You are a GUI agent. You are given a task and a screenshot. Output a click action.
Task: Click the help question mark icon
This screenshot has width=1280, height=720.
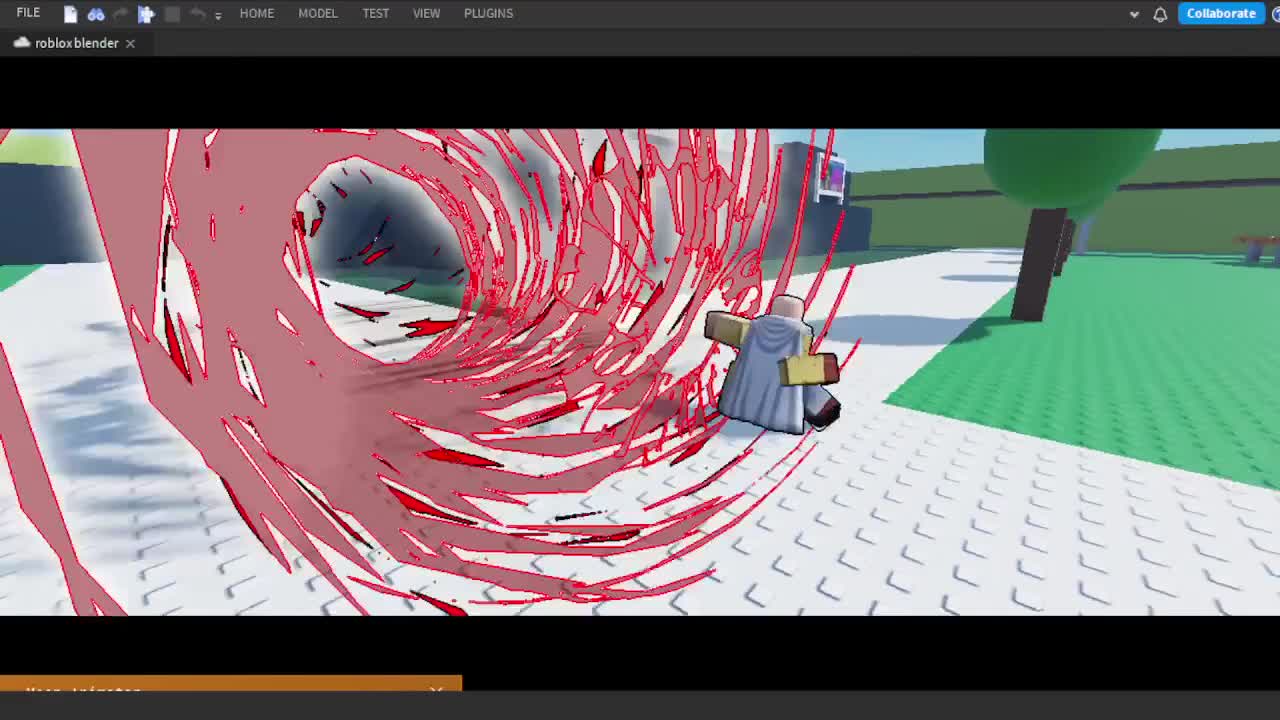coord(1276,14)
